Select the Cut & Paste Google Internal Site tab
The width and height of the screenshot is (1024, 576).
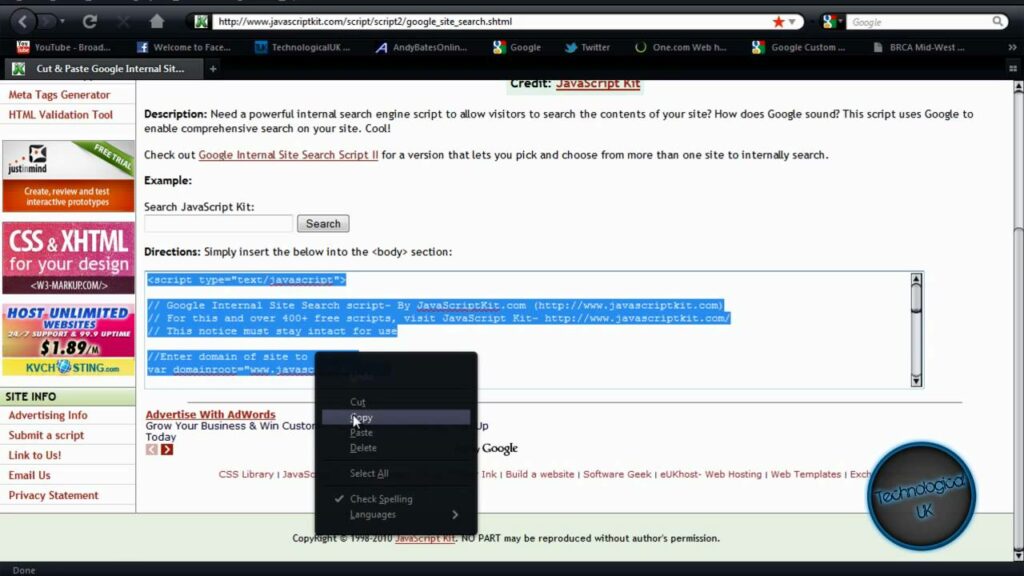point(103,69)
